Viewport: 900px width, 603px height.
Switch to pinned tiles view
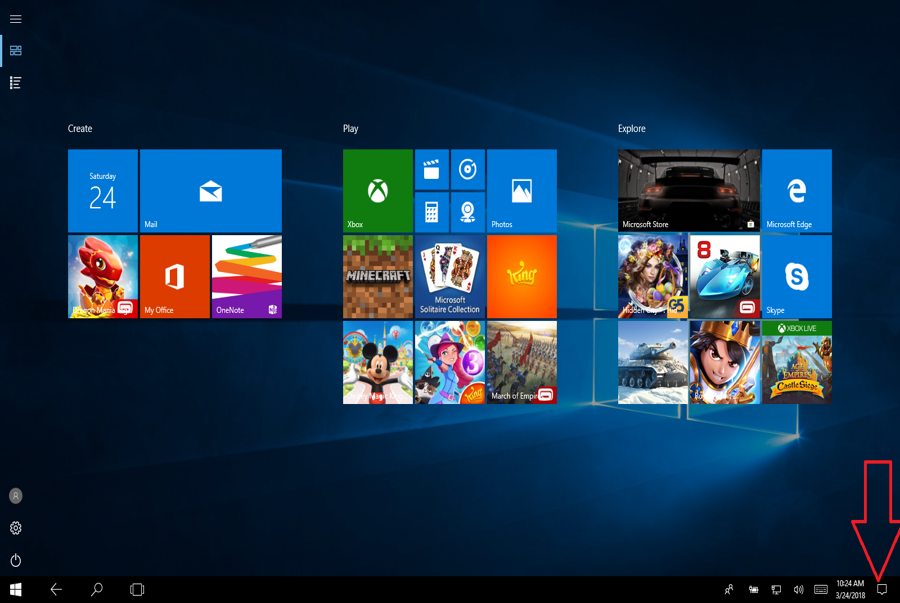(15, 50)
